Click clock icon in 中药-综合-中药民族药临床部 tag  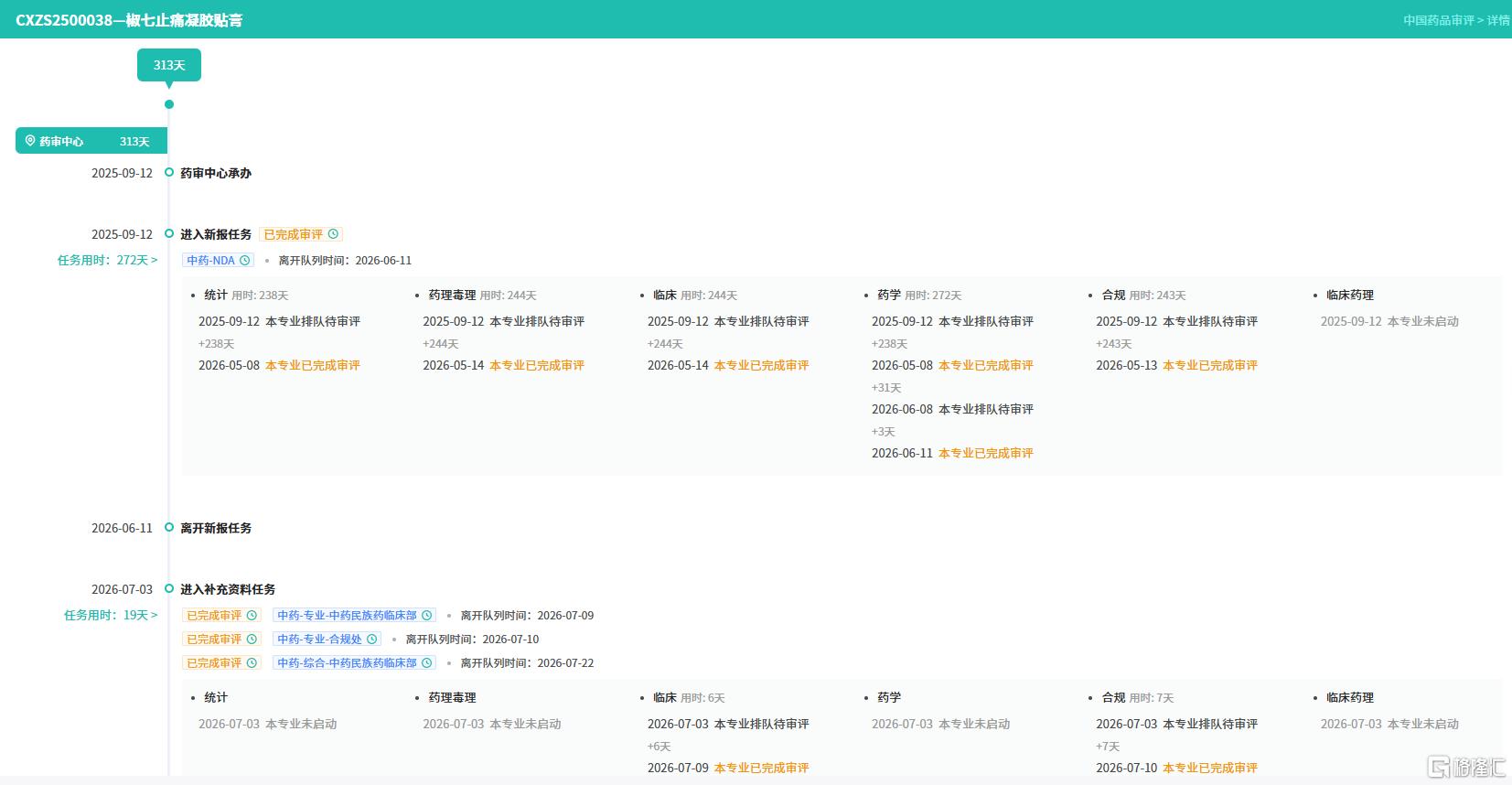(x=426, y=662)
